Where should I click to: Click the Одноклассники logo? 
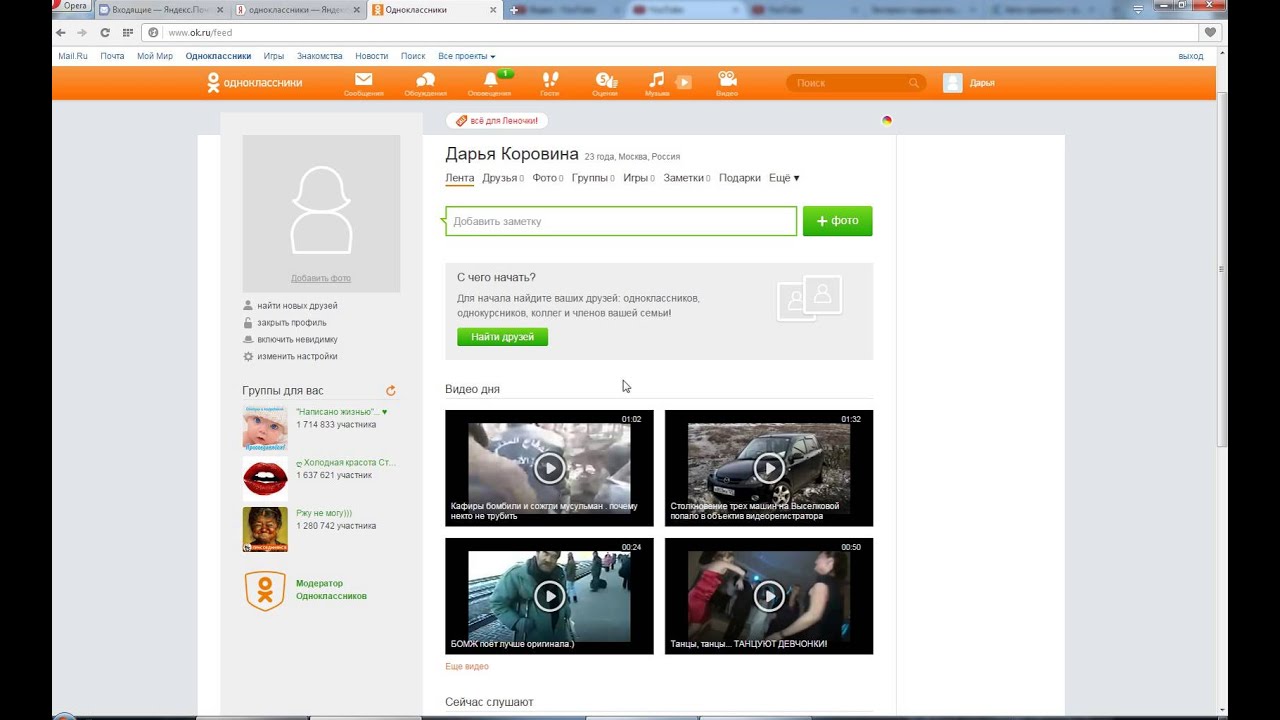pos(254,83)
